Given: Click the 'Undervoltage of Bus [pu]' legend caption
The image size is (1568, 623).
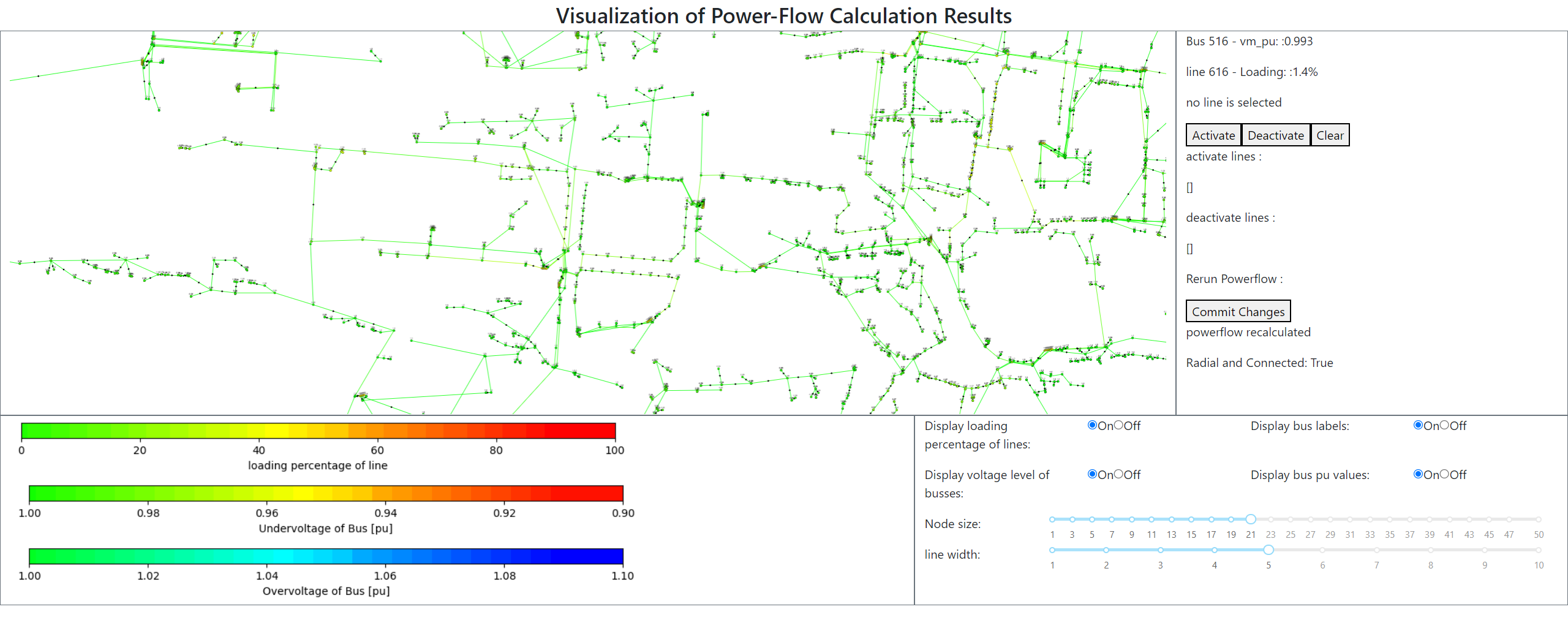Looking at the screenshot, I should point(325,528).
